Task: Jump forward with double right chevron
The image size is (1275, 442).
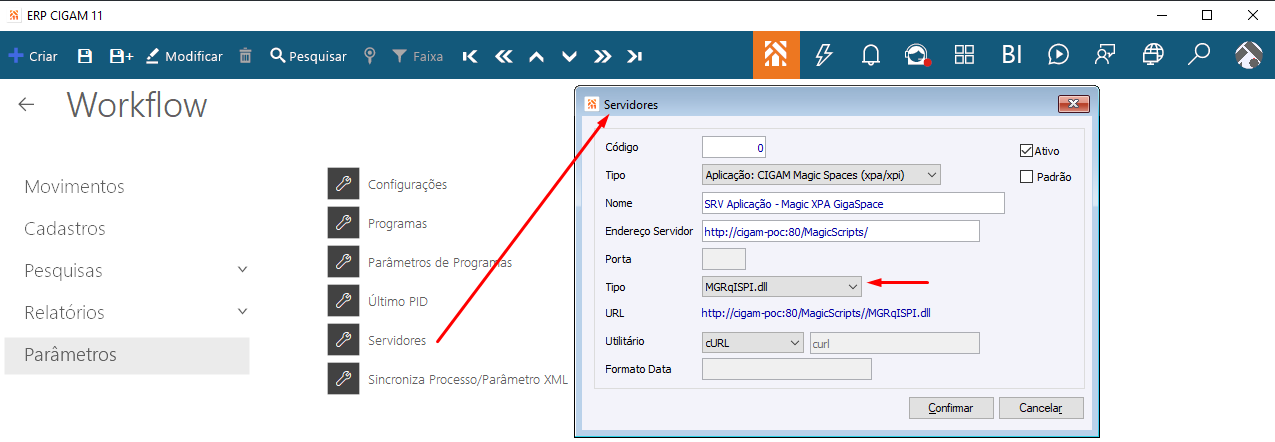Action: [x=602, y=56]
